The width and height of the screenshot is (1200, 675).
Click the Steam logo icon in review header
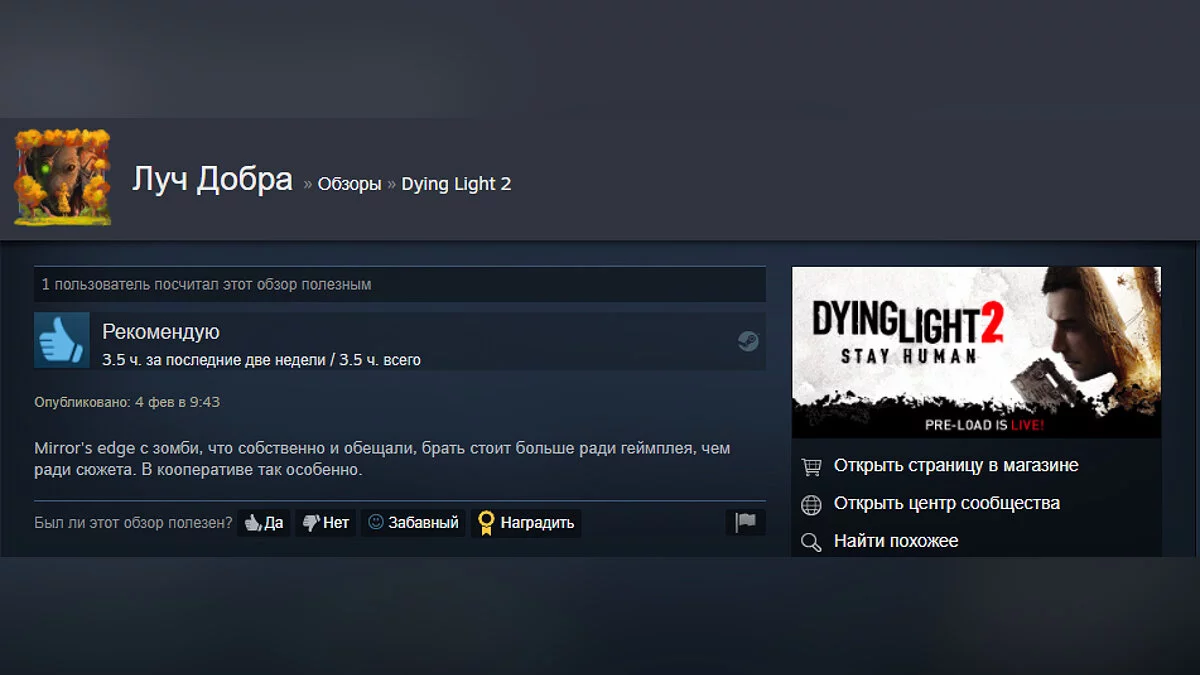click(748, 341)
